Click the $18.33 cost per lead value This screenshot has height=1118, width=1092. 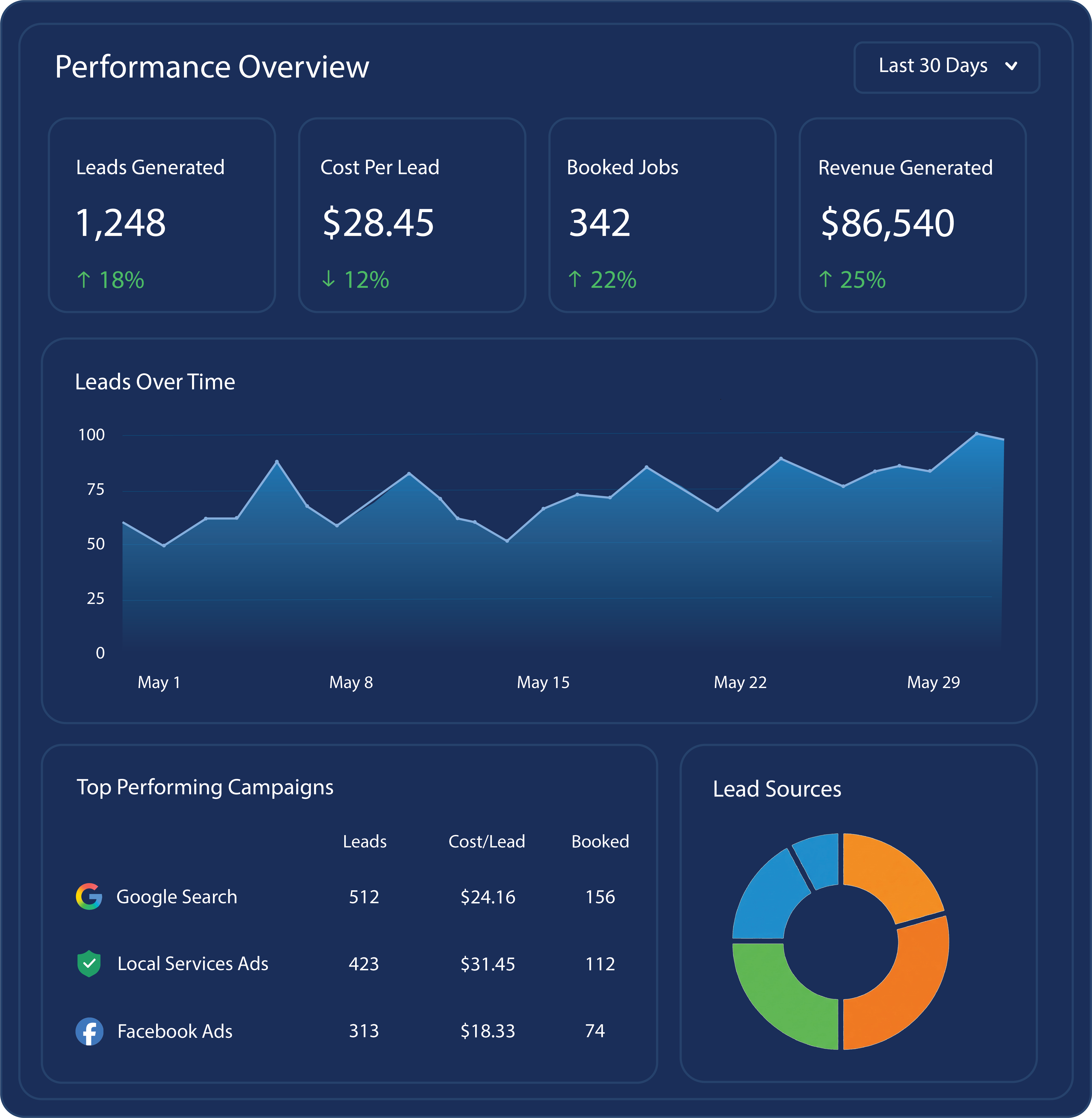(x=488, y=1031)
